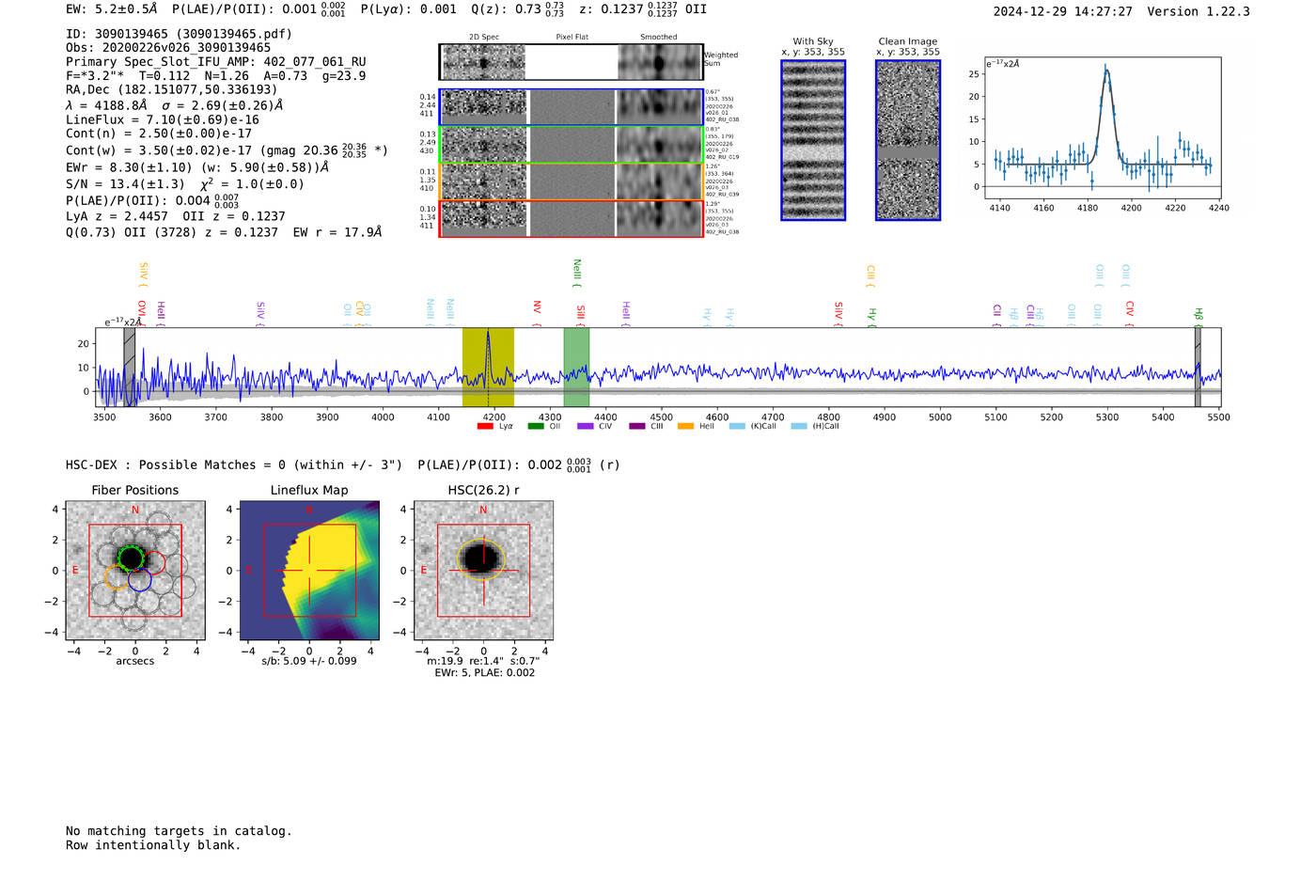Select the blue-bordered 2D Spec fiber cutout
The width and height of the screenshot is (1316, 896).
pyautogui.click(x=484, y=107)
